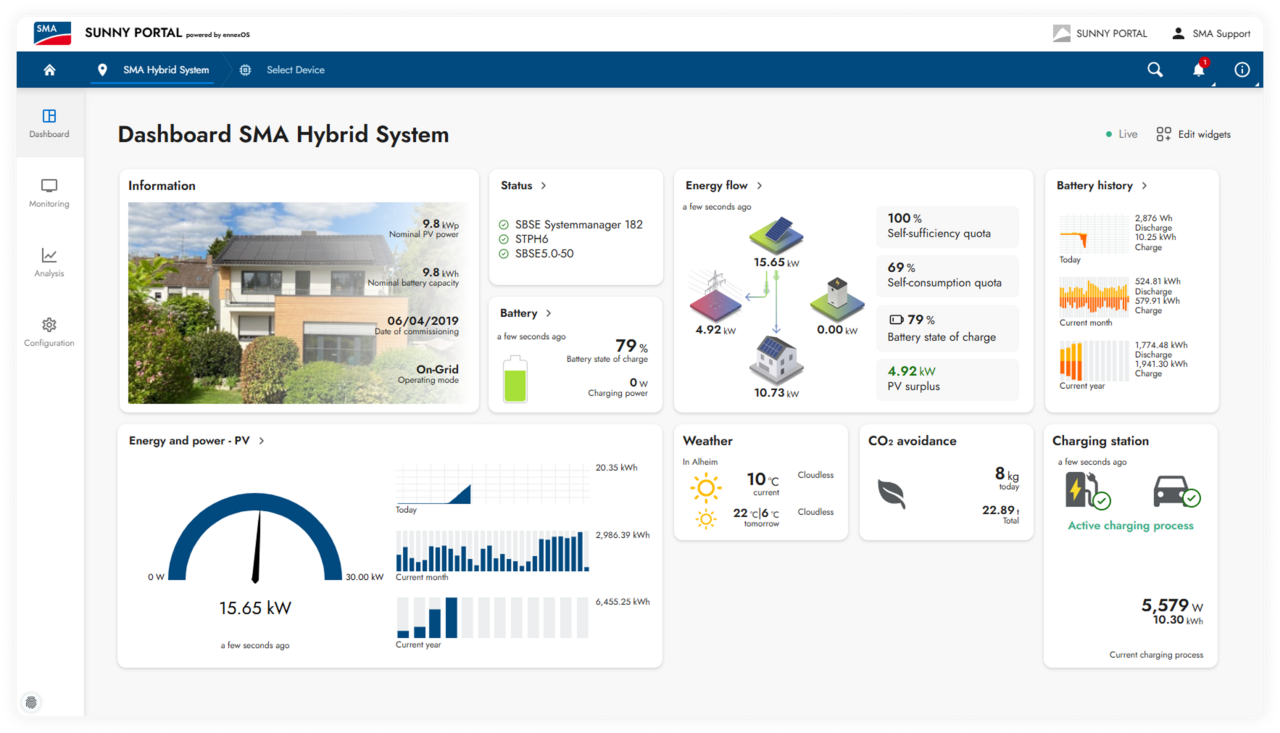This screenshot has height=733, width=1280.
Task: Click the Self-sufficiency quota tile
Action: point(948,227)
